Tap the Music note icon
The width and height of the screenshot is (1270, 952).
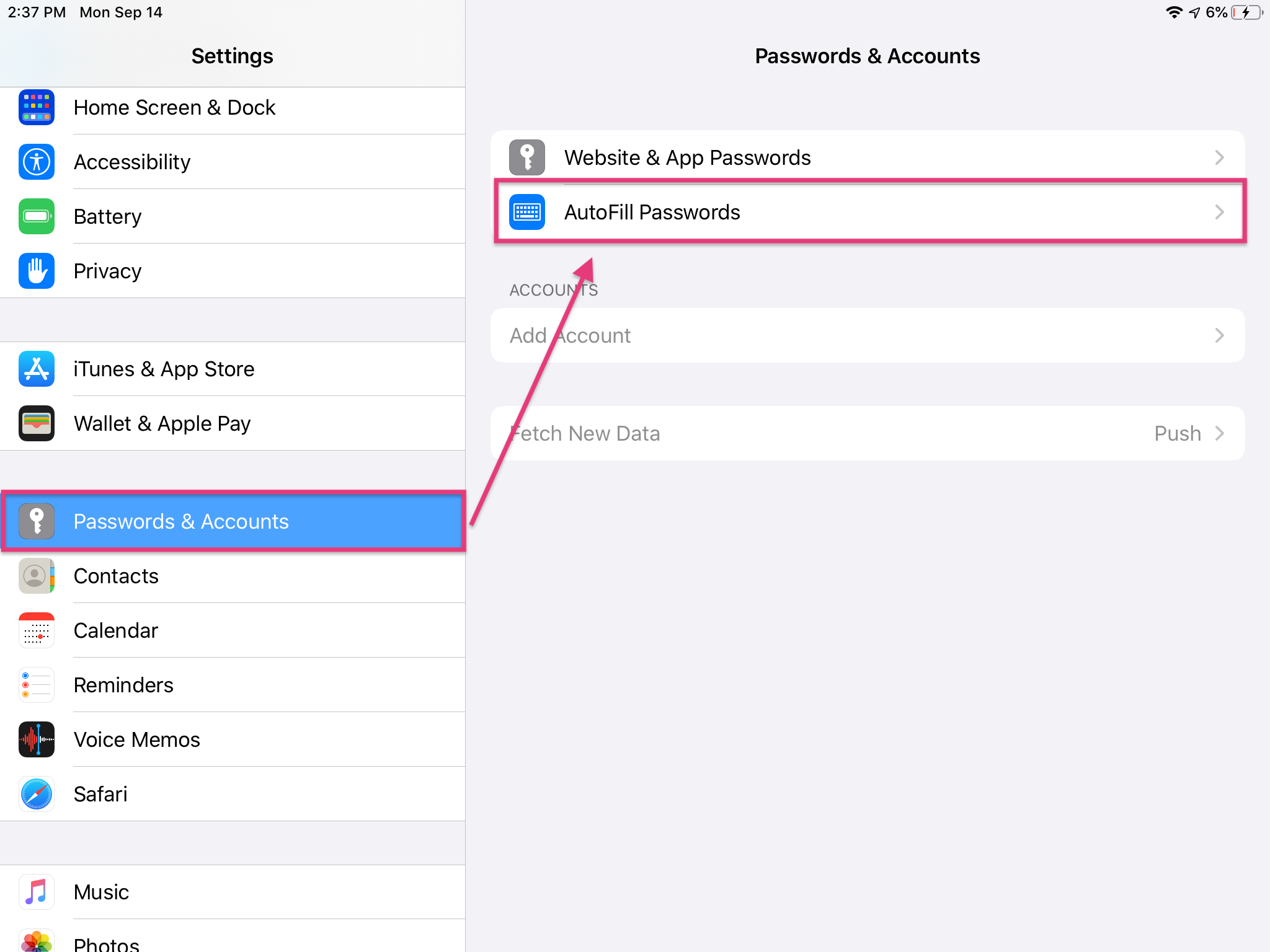coord(37,892)
